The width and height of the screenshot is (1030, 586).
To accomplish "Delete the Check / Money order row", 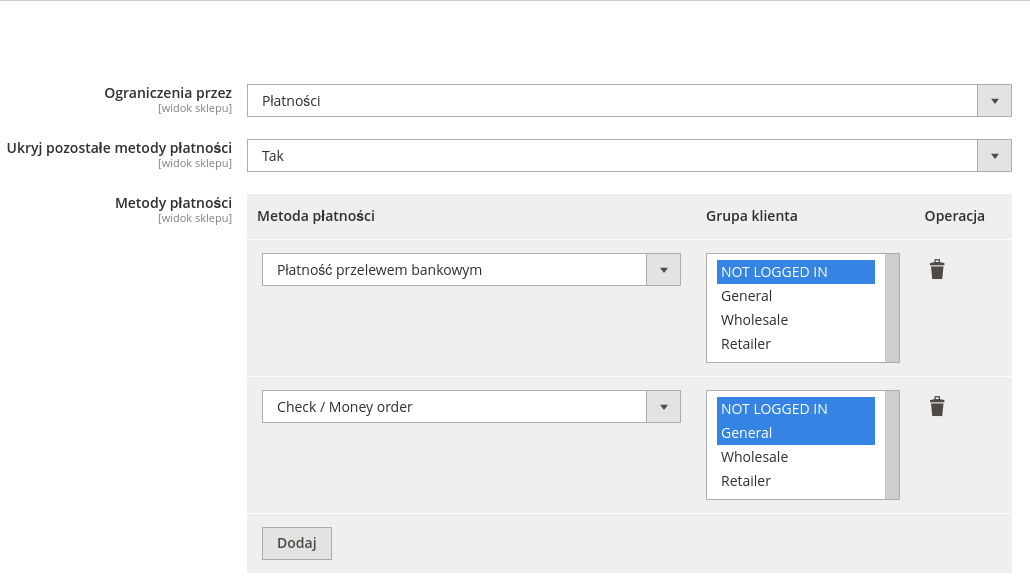I will pos(936,407).
